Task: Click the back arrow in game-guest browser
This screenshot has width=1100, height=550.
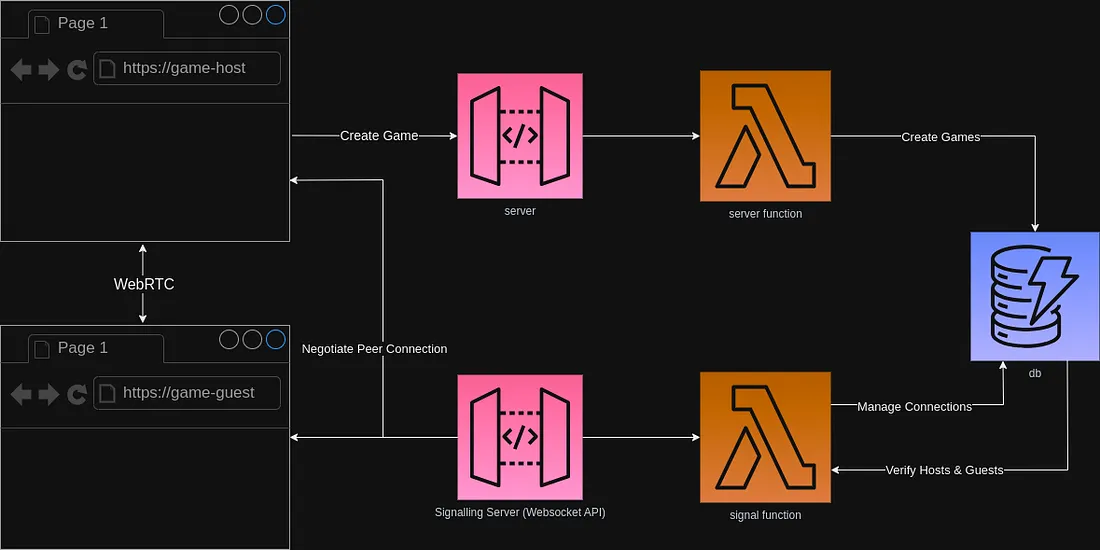Action: coord(21,394)
